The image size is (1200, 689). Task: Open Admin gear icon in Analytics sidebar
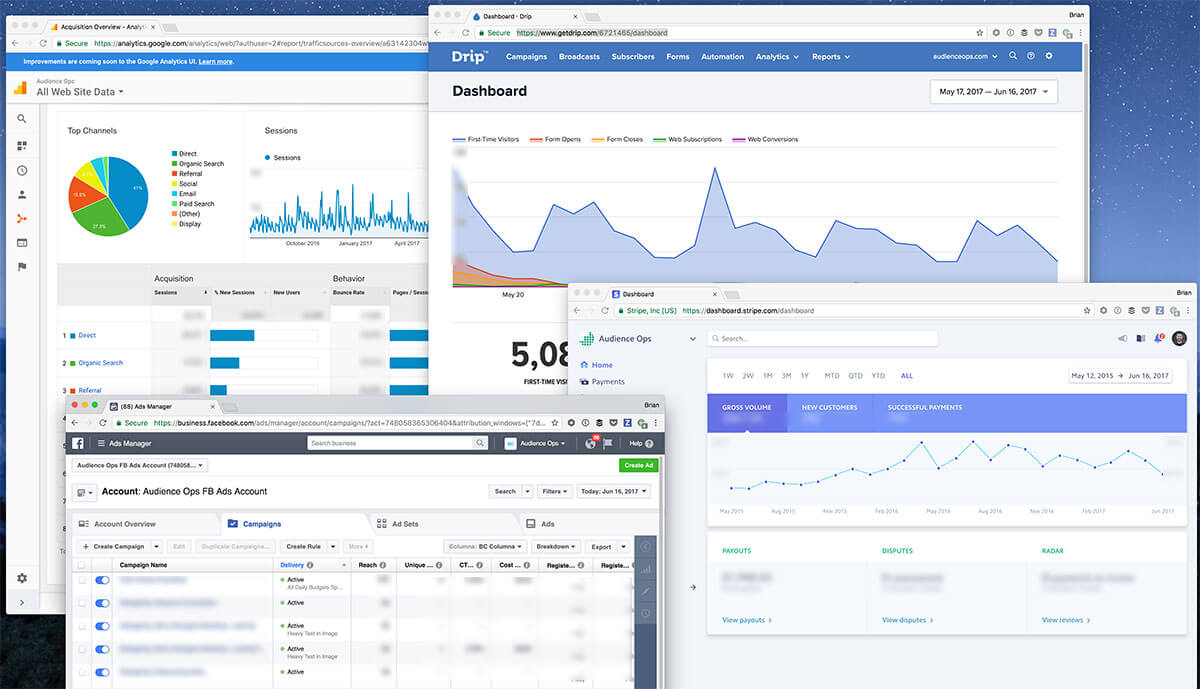pyautogui.click(x=22, y=578)
